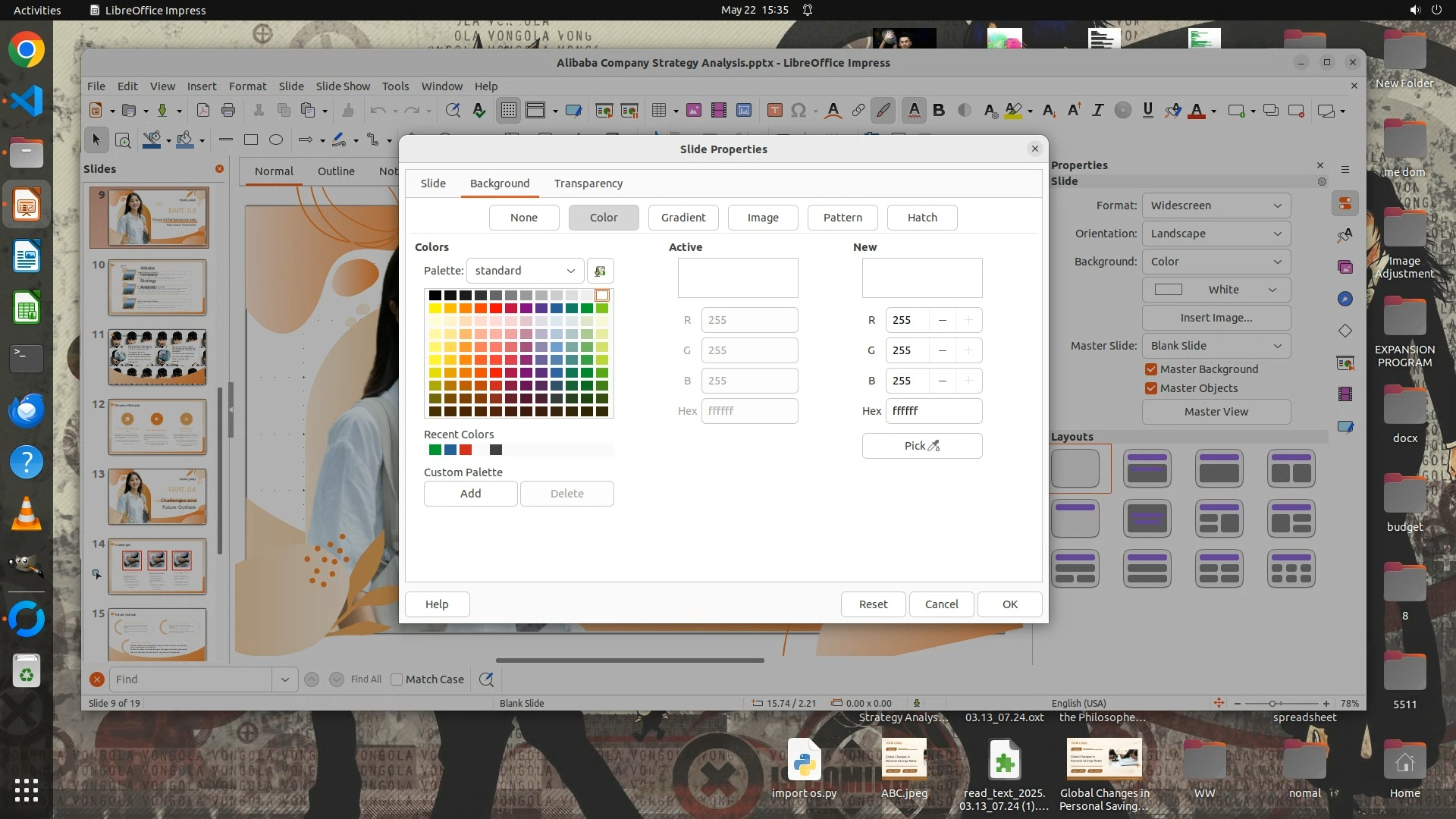Viewport: 1456px width, 819px height.
Task: Click the Gradient background button
Action: (682, 218)
